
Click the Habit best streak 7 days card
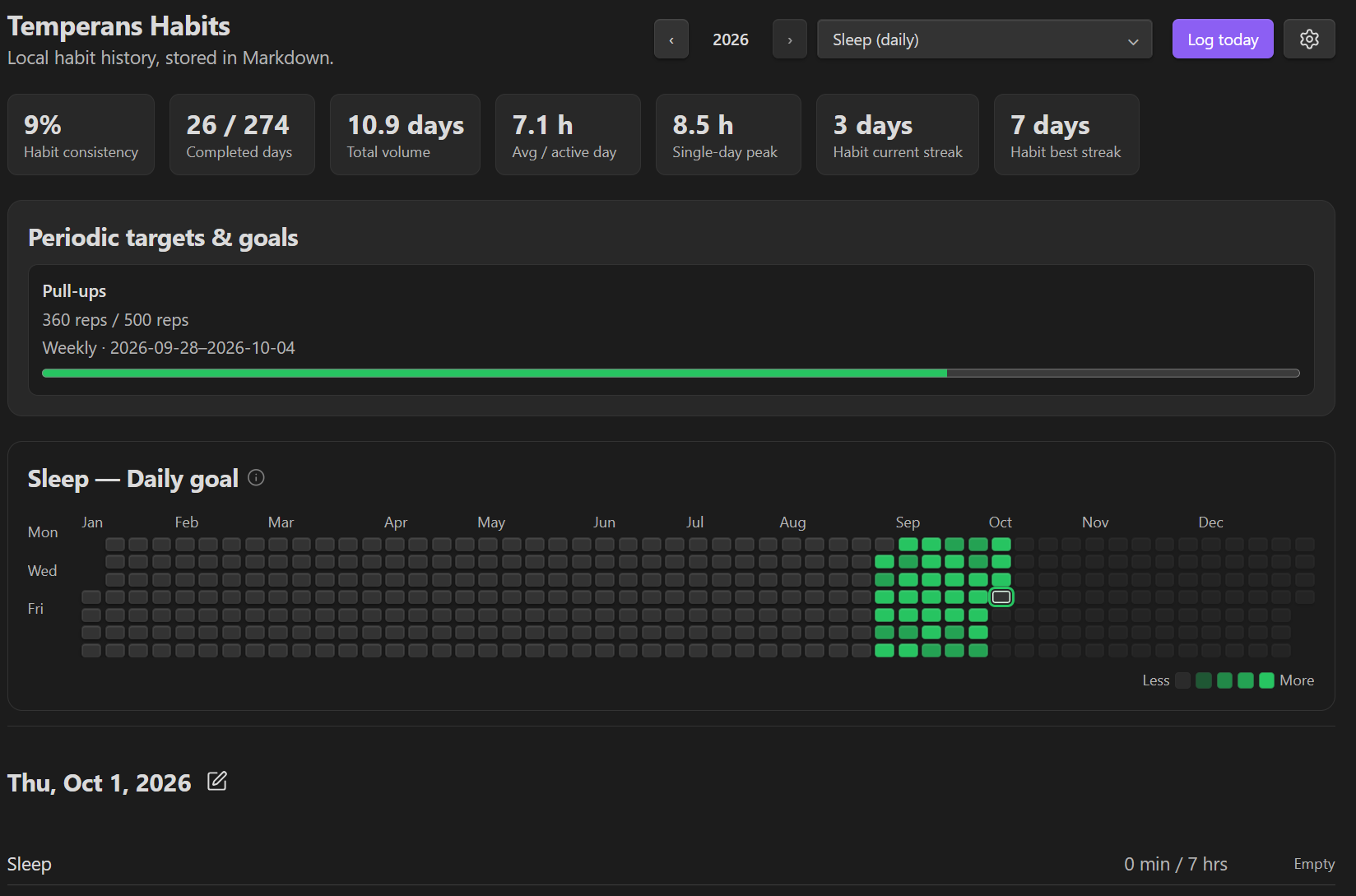tap(1066, 134)
